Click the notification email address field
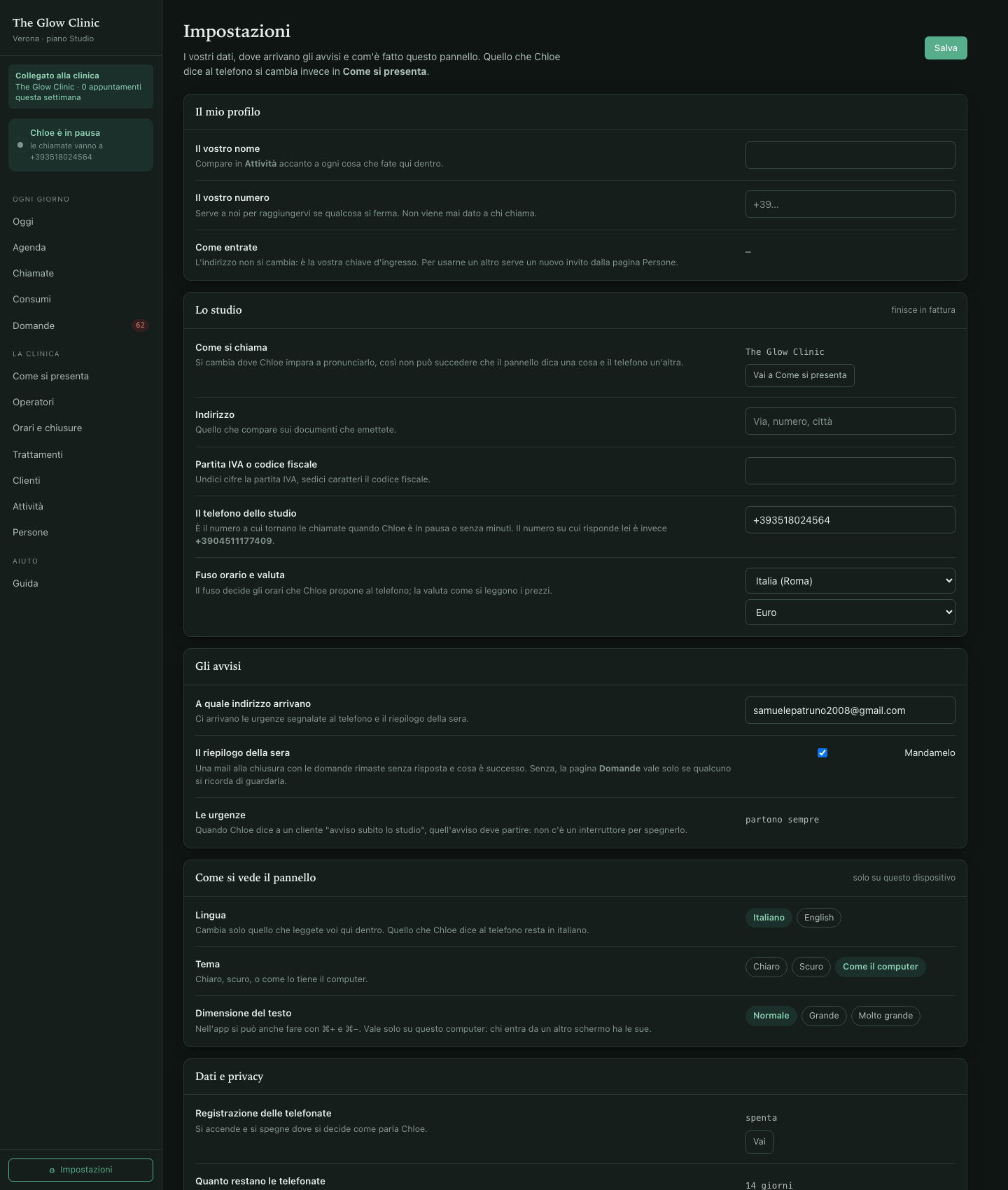1008x1190 pixels. 850,710
